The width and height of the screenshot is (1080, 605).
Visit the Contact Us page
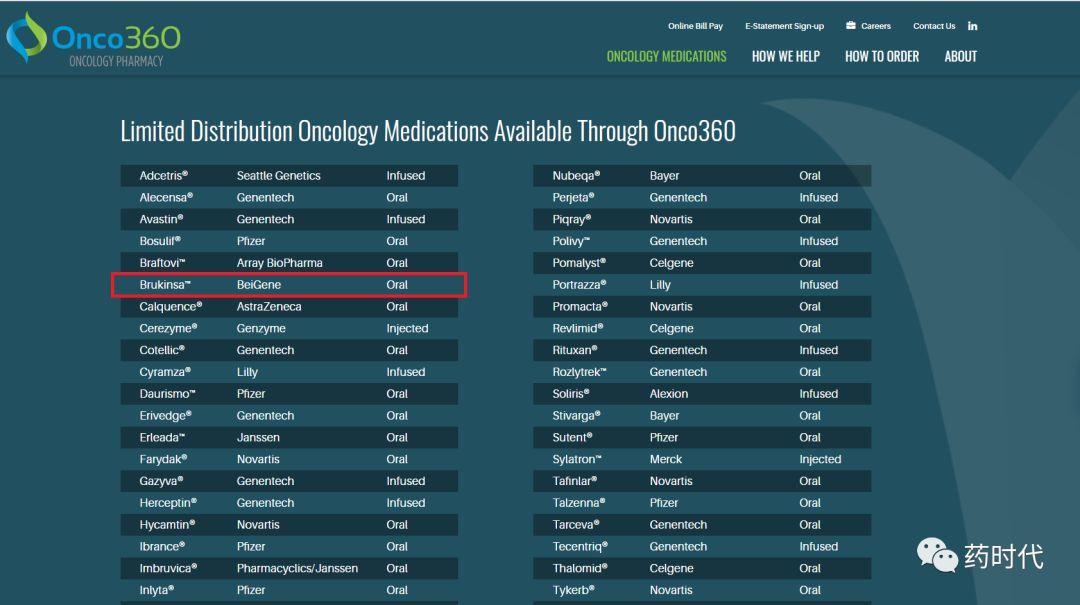934,26
